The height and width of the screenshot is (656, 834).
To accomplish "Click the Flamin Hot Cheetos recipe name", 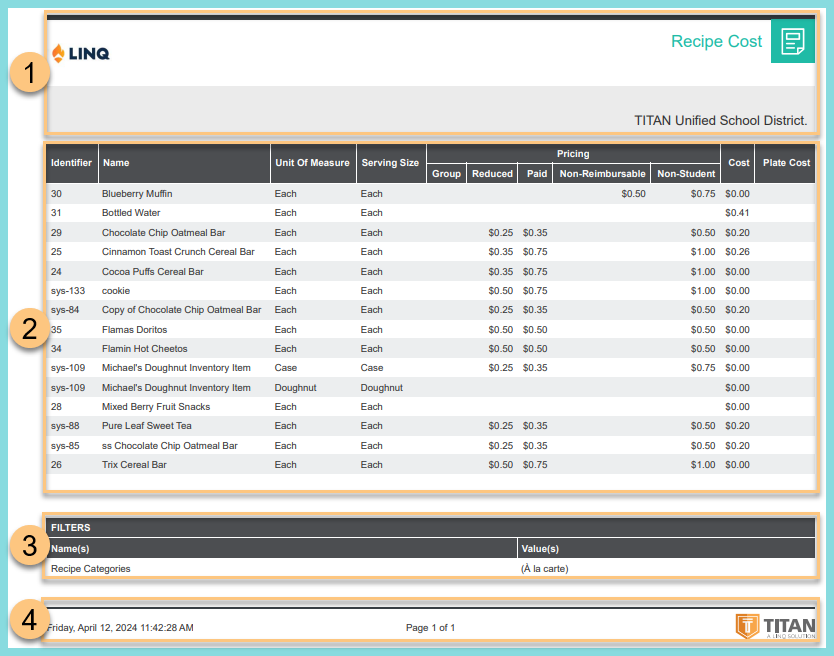I will pos(144,349).
